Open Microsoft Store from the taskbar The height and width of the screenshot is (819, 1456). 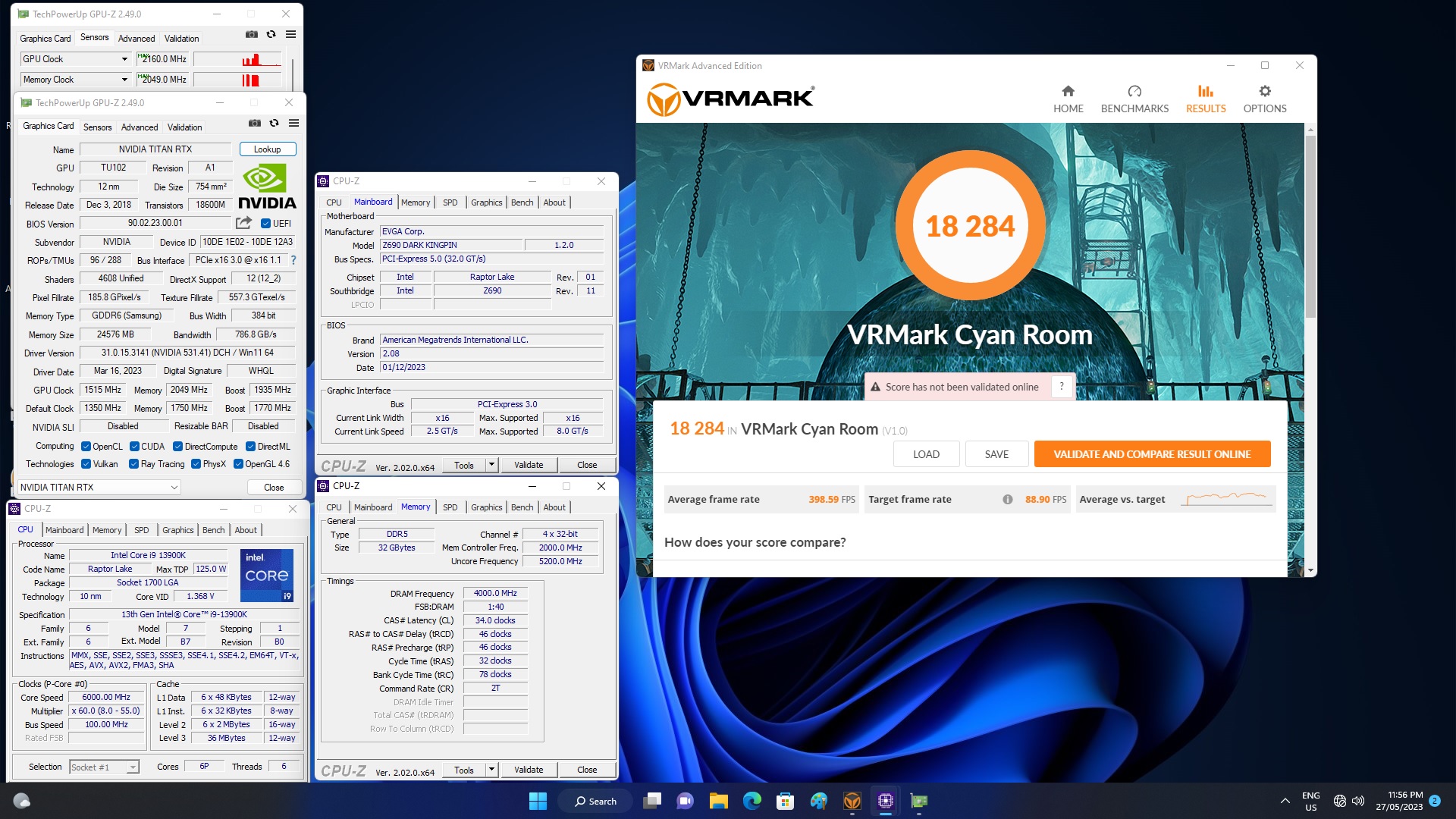(x=786, y=801)
